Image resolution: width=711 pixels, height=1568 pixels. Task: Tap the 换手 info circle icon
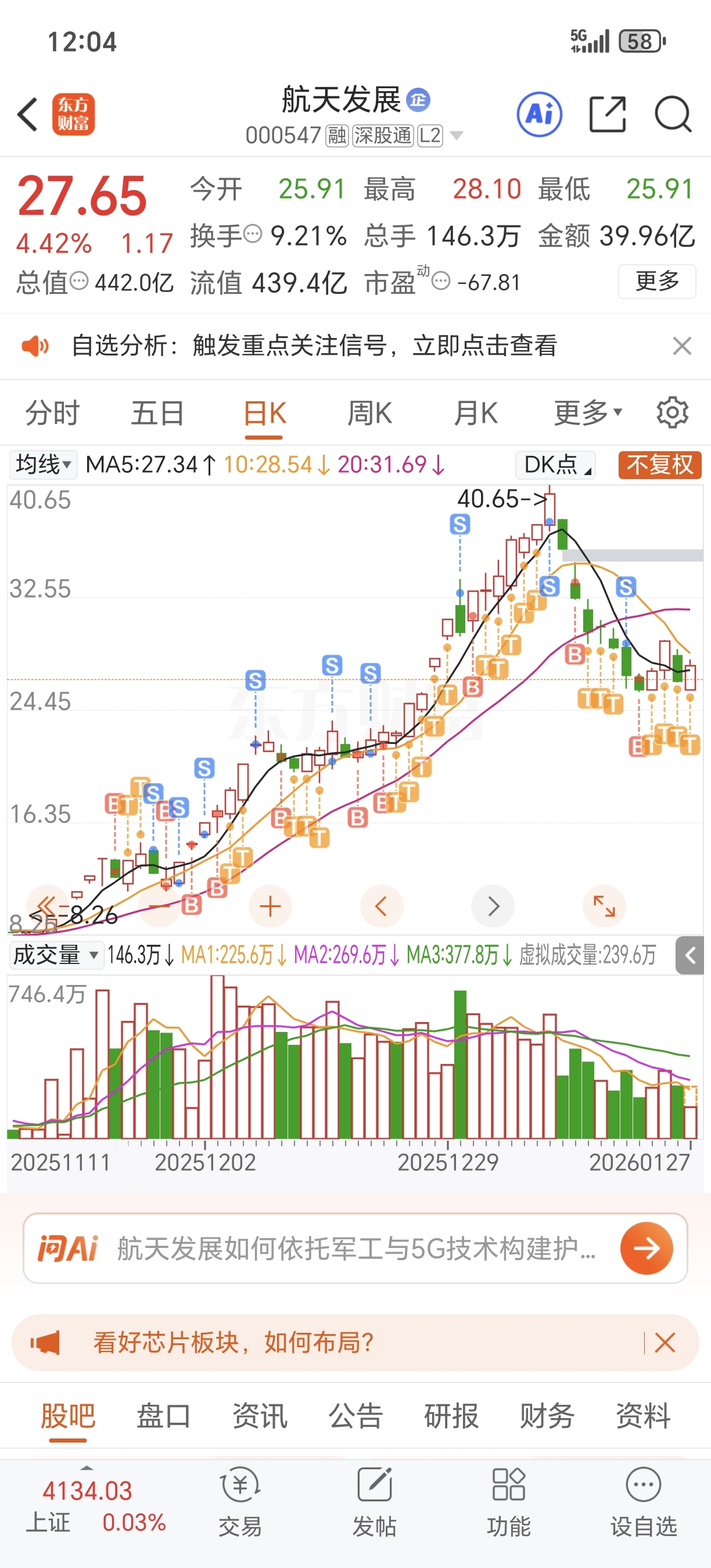click(x=252, y=233)
